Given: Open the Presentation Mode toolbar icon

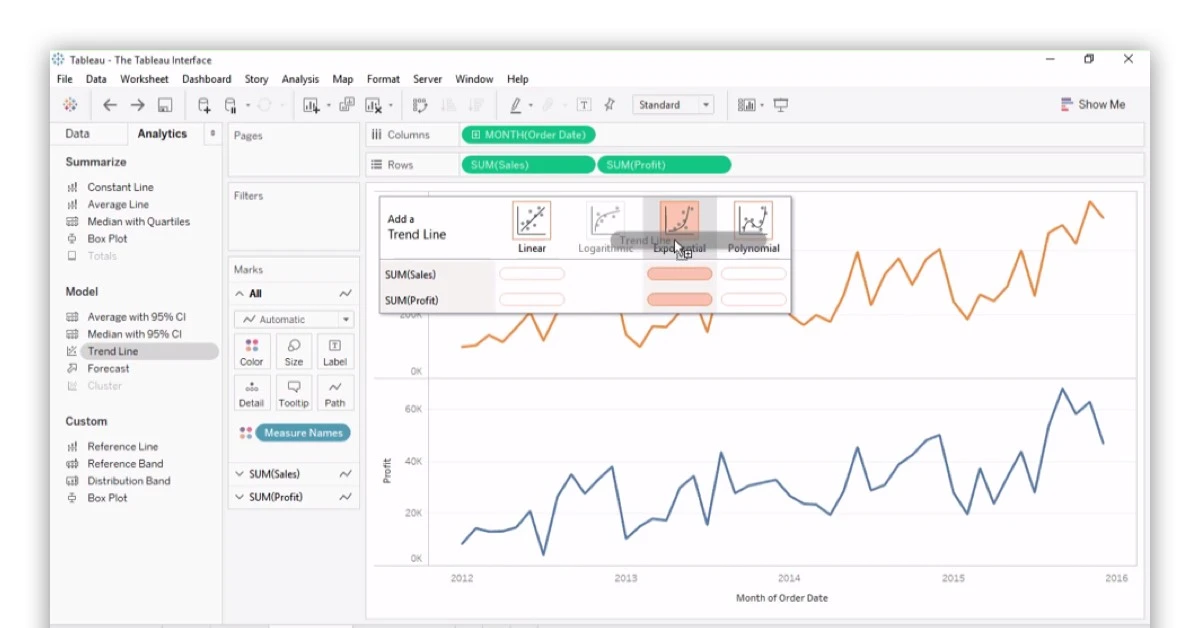Looking at the screenshot, I should (781, 105).
